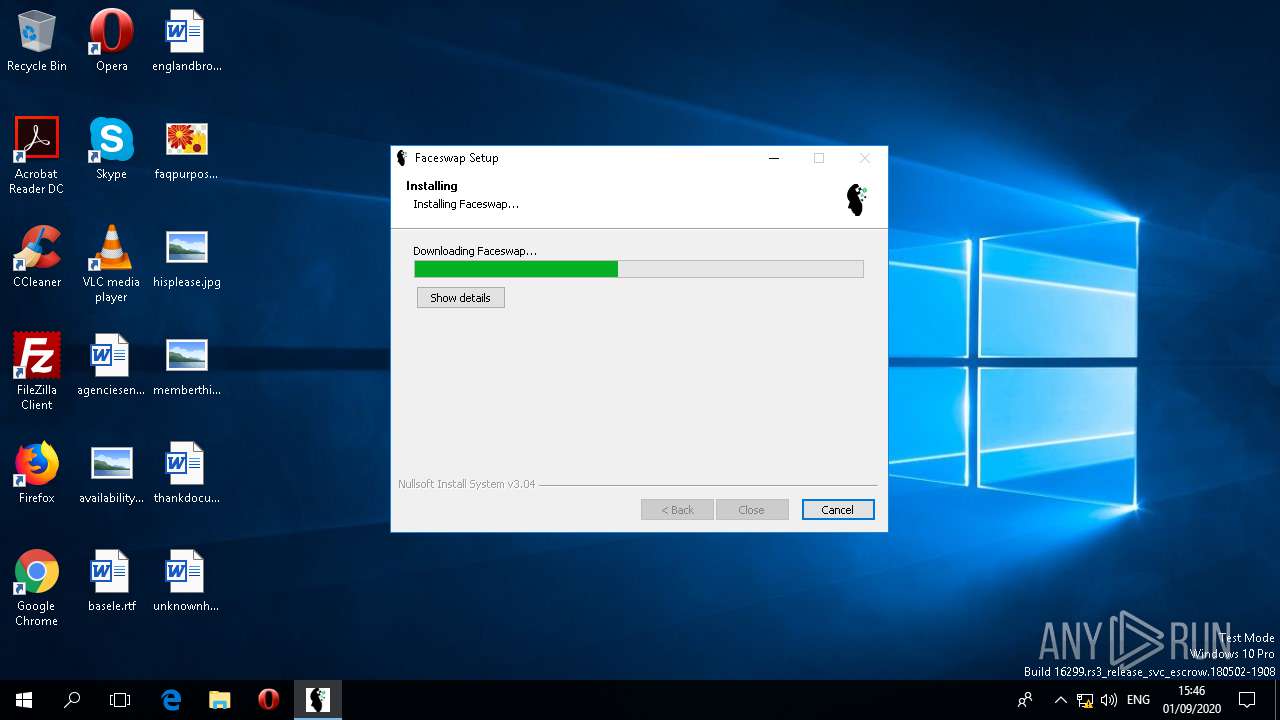Screen dimensions: 1280x720
Task: Open File Explorer from taskbar
Action: tap(219, 700)
